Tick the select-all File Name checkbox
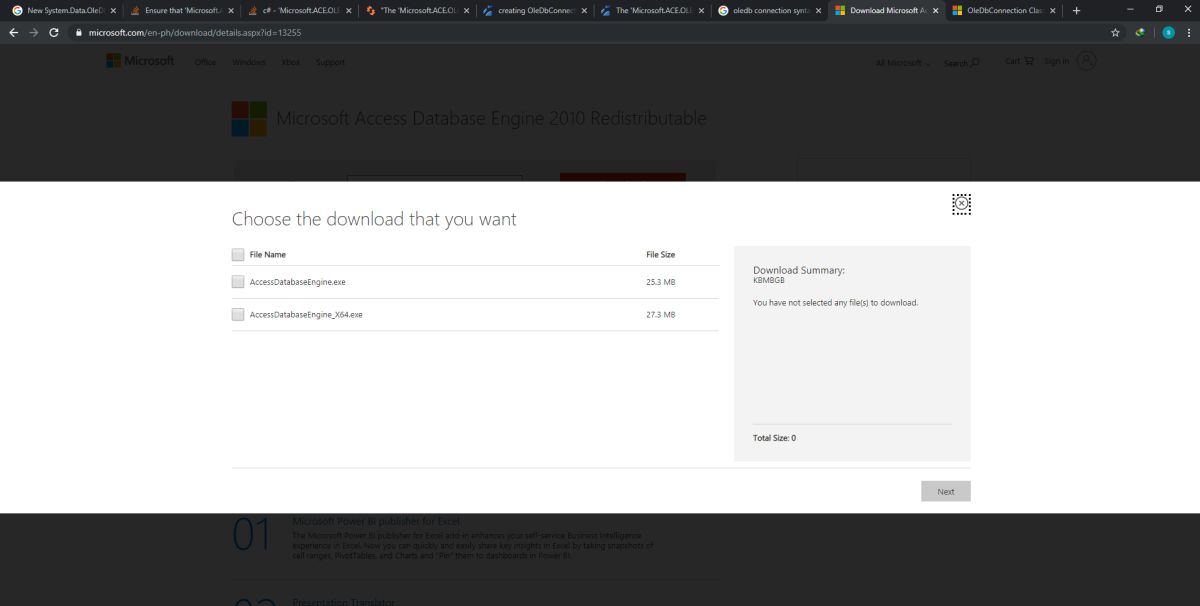The width and height of the screenshot is (1200, 606). [238, 254]
